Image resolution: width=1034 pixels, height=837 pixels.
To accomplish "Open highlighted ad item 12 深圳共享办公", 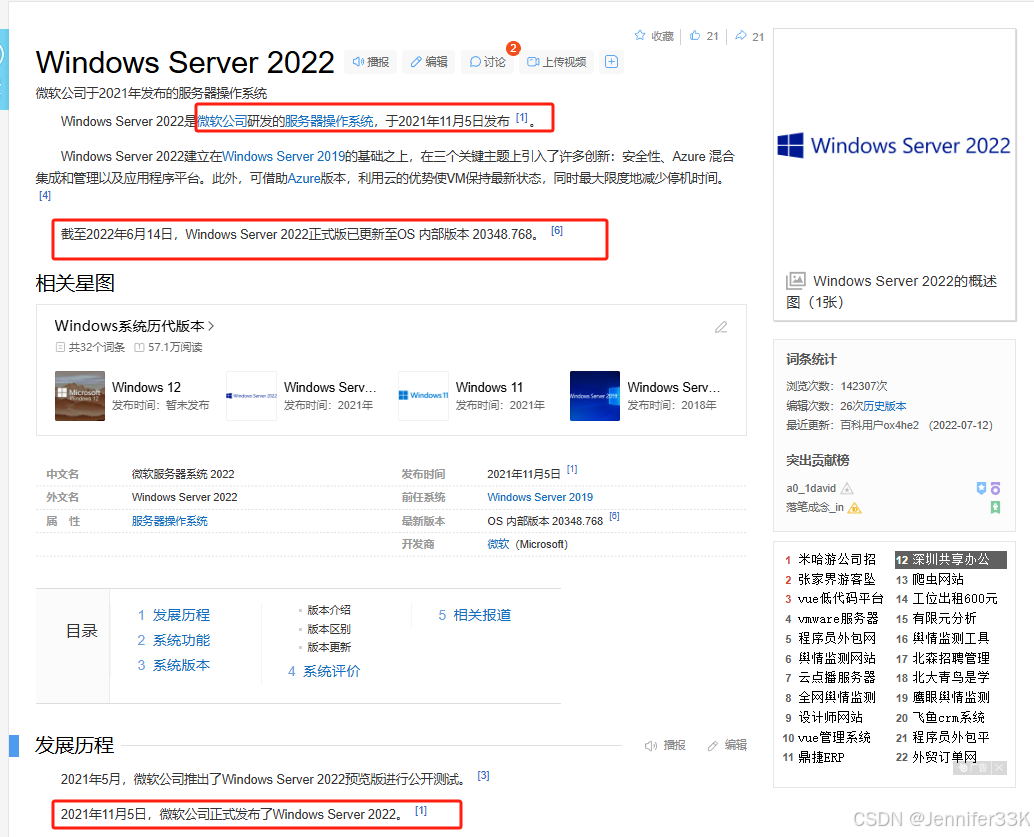I will (950, 559).
